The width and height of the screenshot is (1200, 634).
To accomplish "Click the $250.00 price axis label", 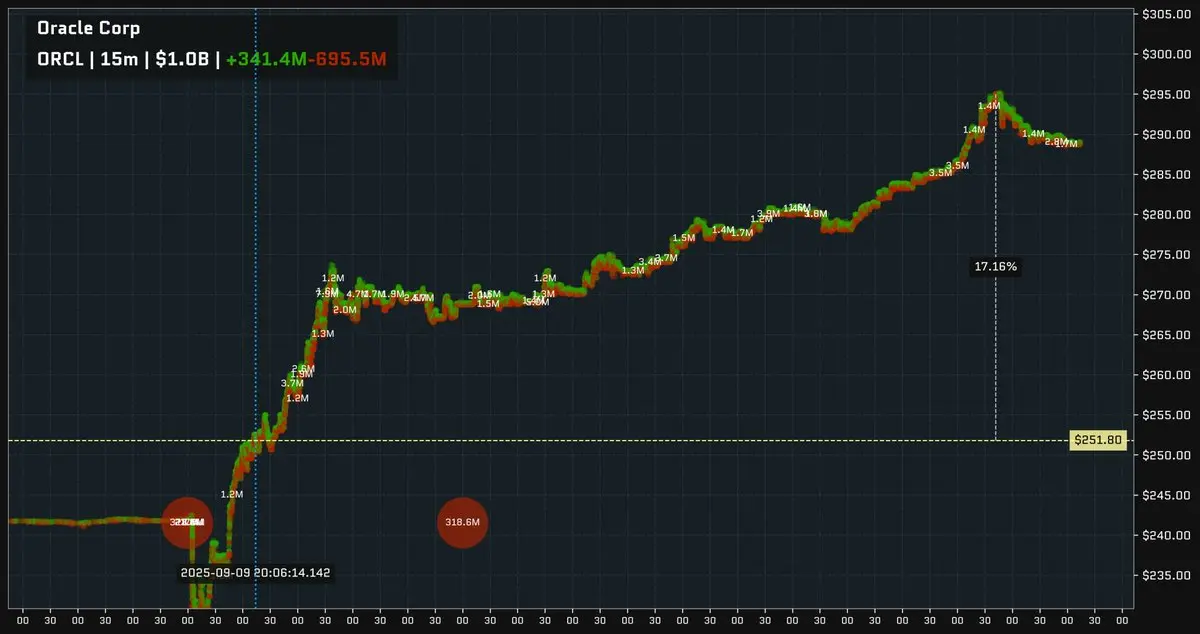I will (1169, 455).
